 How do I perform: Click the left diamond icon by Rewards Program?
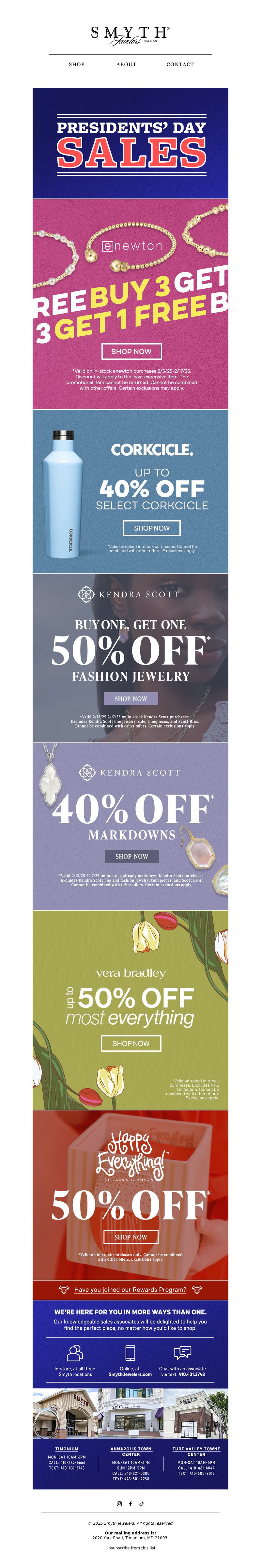point(63,1289)
